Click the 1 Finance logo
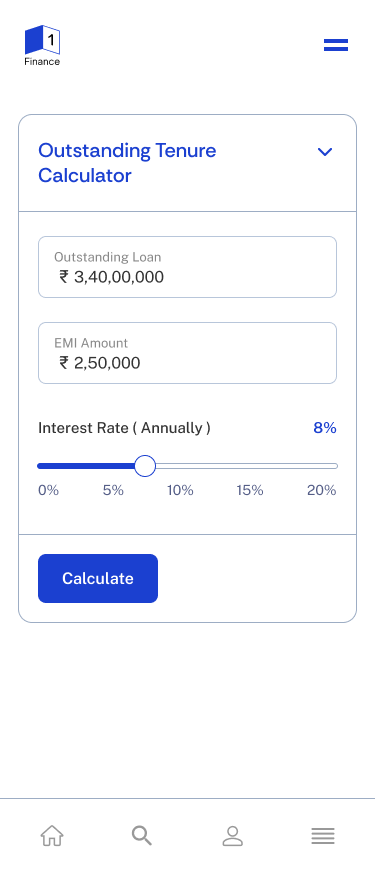Image resolution: width=375 pixels, height=874 pixels. (x=42, y=46)
